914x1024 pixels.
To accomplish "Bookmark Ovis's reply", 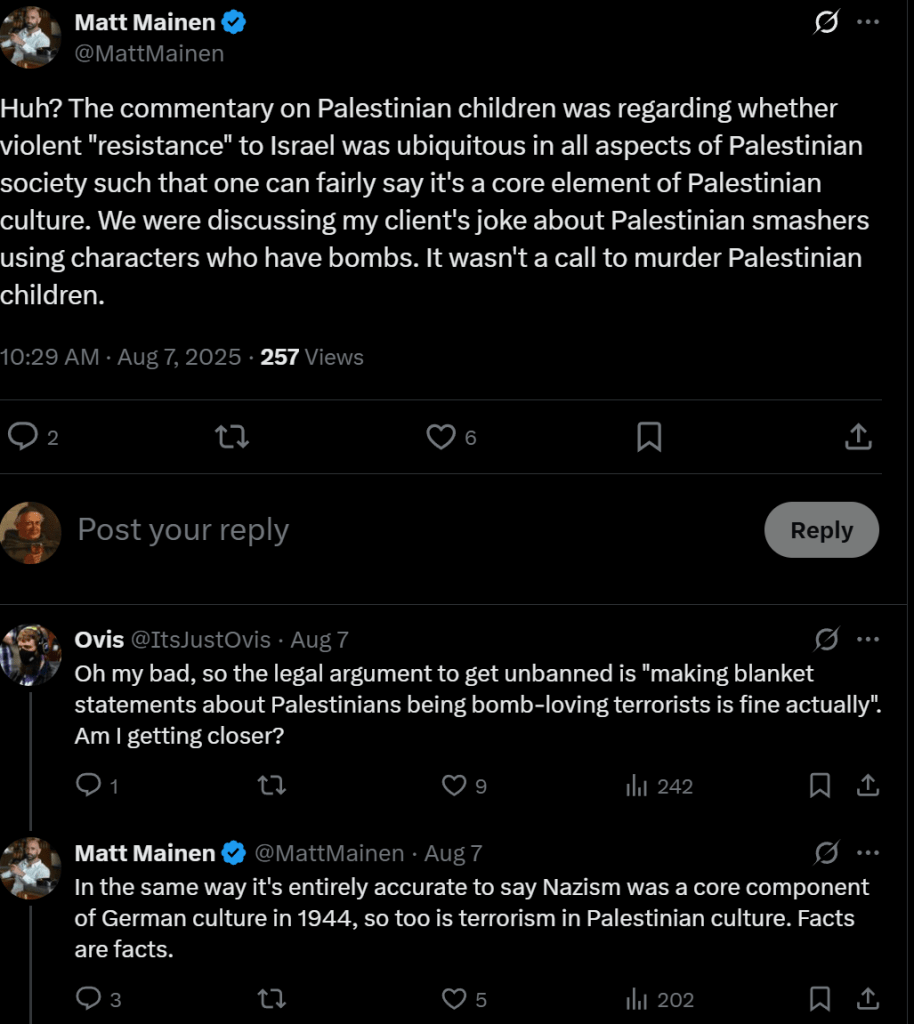I will coord(820,786).
